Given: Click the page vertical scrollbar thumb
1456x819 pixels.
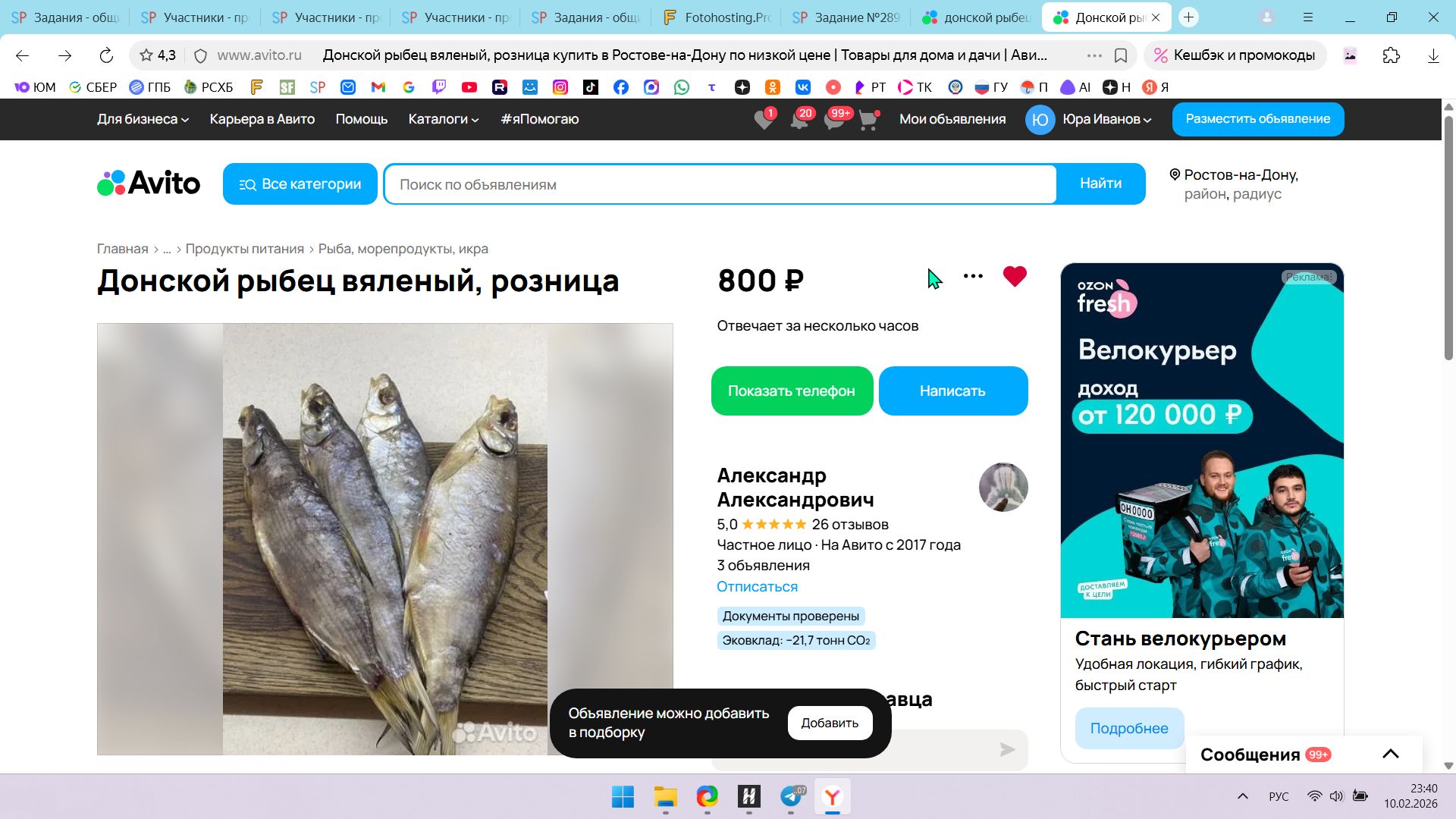Looking at the screenshot, I should (x=1448, y=237).
